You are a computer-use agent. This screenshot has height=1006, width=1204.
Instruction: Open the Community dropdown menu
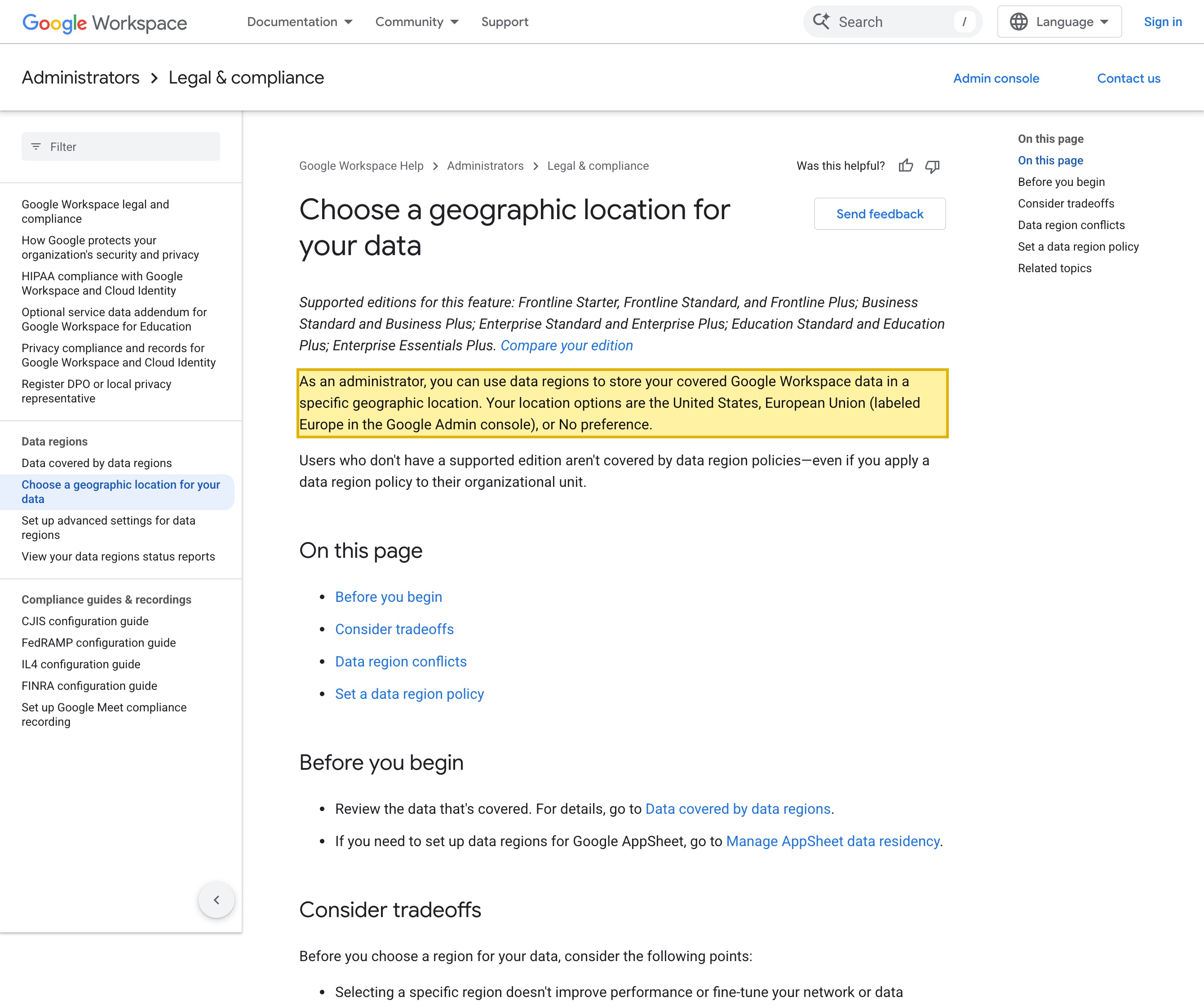pyautogui.click(x=417, y=22)
